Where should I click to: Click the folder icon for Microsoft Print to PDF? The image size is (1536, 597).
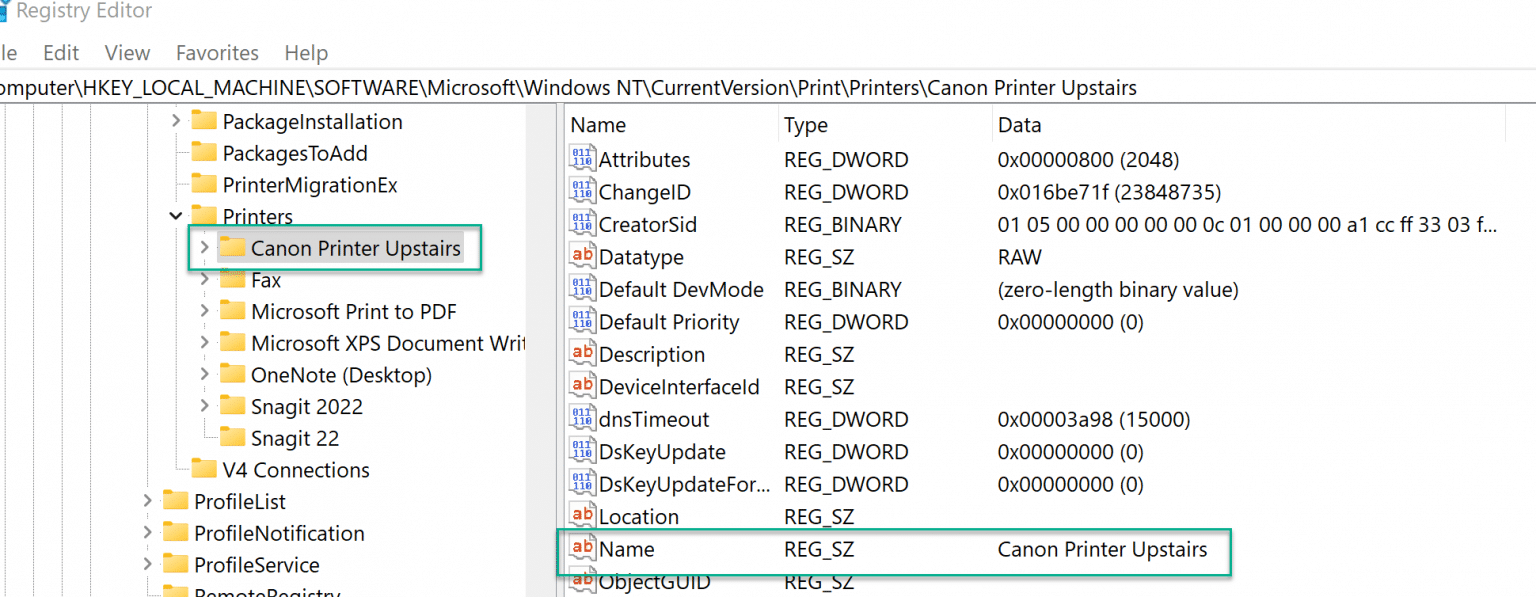pos(233,311)
